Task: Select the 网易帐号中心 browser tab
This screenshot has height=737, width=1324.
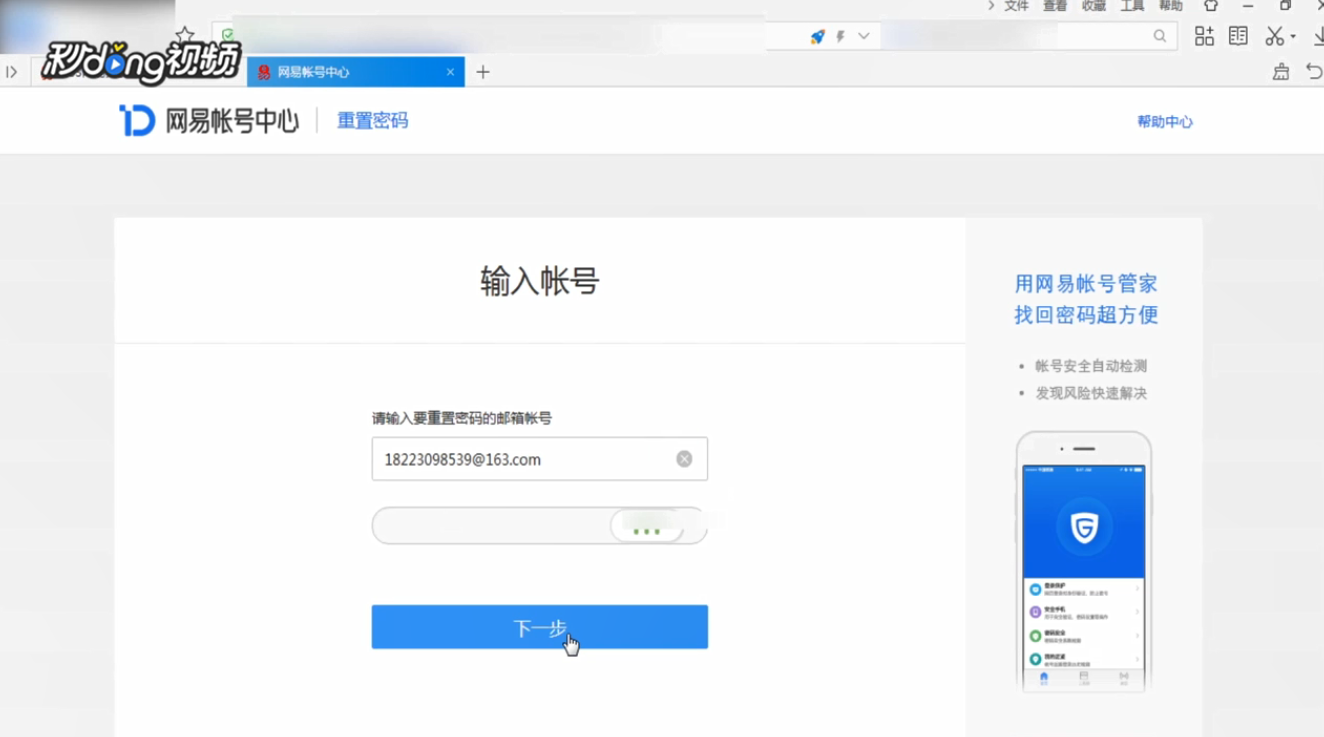Action: pyautogui.click(x=355, y=72)
